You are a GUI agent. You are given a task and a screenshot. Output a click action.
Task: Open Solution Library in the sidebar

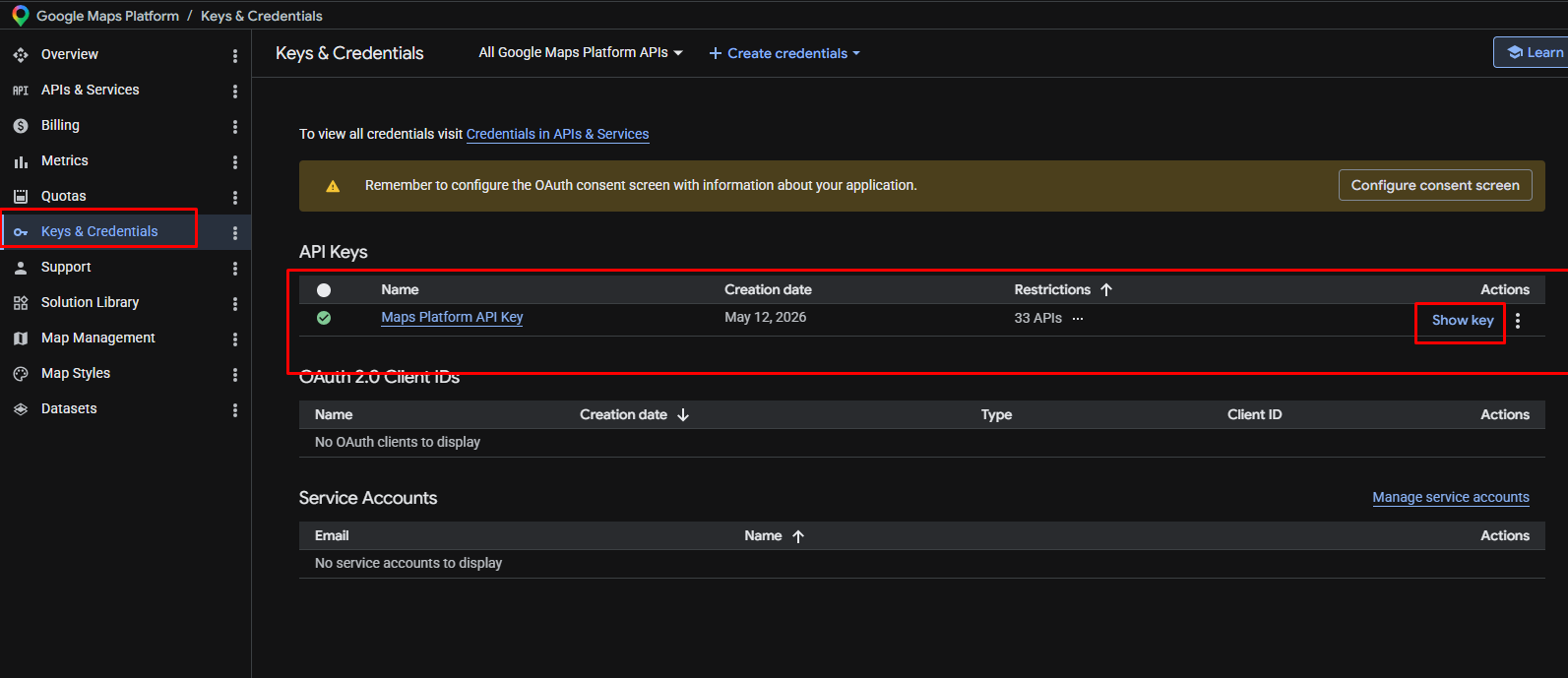91,303
